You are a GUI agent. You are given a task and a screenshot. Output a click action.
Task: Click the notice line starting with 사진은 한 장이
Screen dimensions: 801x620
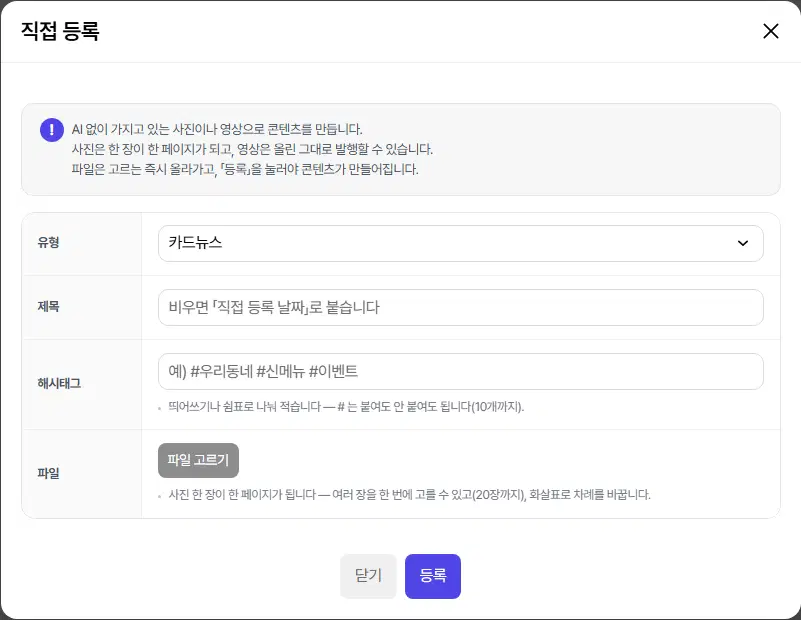pos(252,149)
